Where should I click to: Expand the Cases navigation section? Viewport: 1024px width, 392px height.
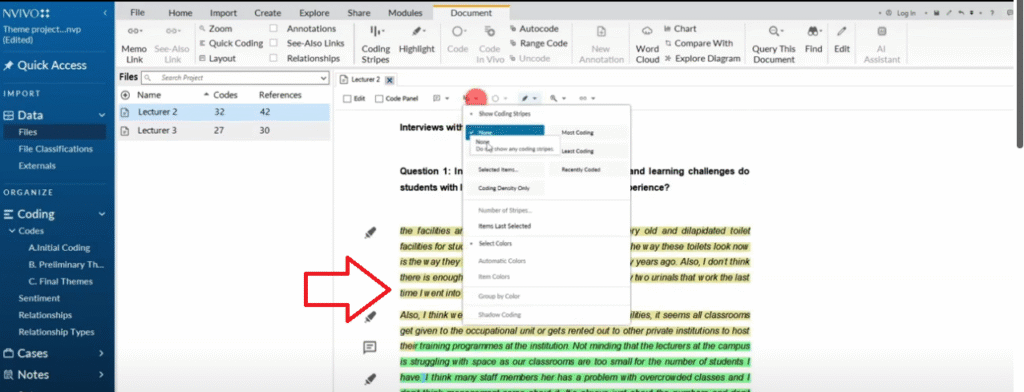[x=101, y=353]
